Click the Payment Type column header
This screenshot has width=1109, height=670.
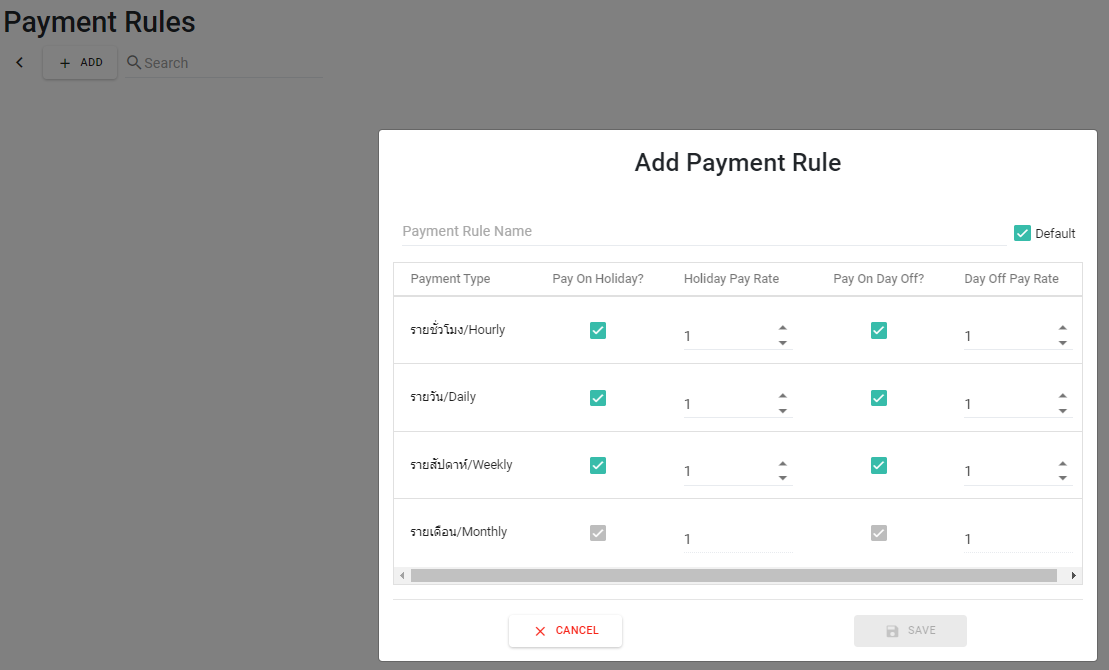pos(451,279)
